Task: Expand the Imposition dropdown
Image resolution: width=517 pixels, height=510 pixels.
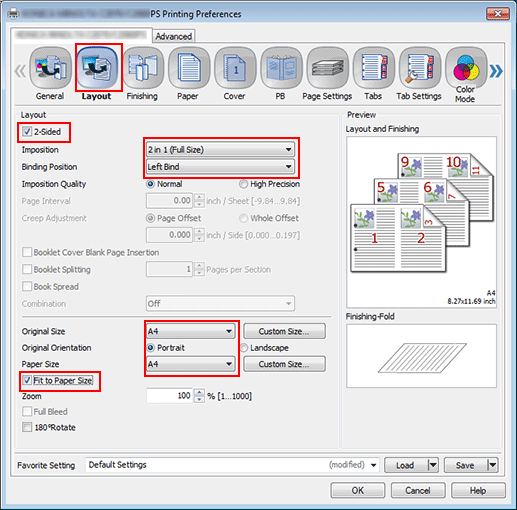Action: pos(220,150)
